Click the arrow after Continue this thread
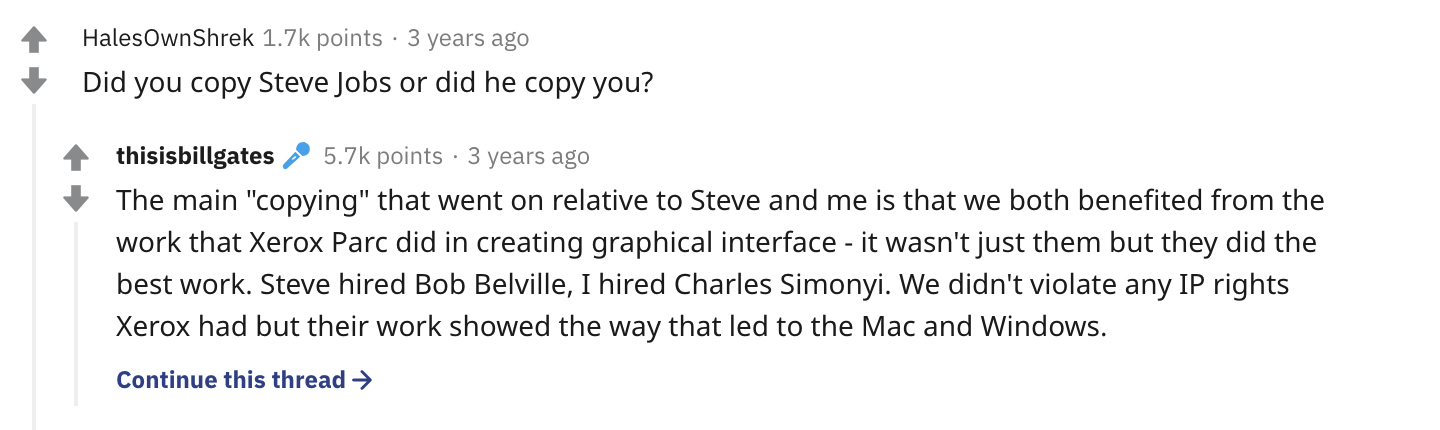The width and height of the screenshot is (1440, 430). [363, 380]
